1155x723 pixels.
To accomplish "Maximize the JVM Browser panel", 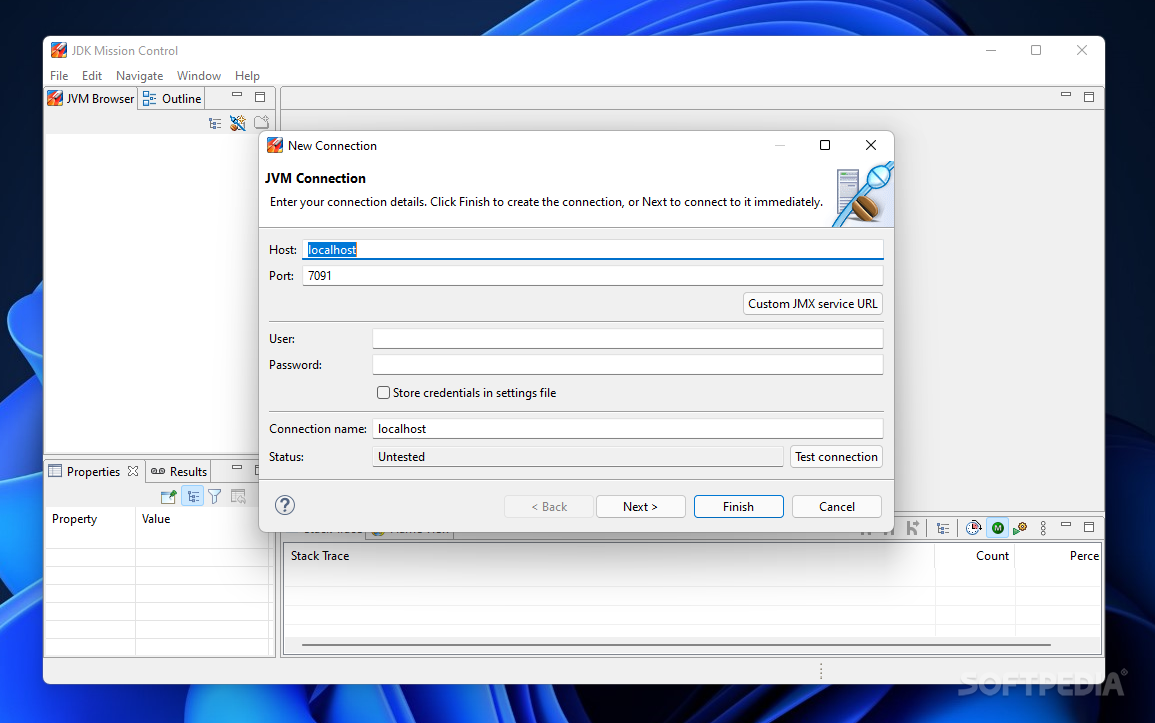I will (x=260, y=96).
